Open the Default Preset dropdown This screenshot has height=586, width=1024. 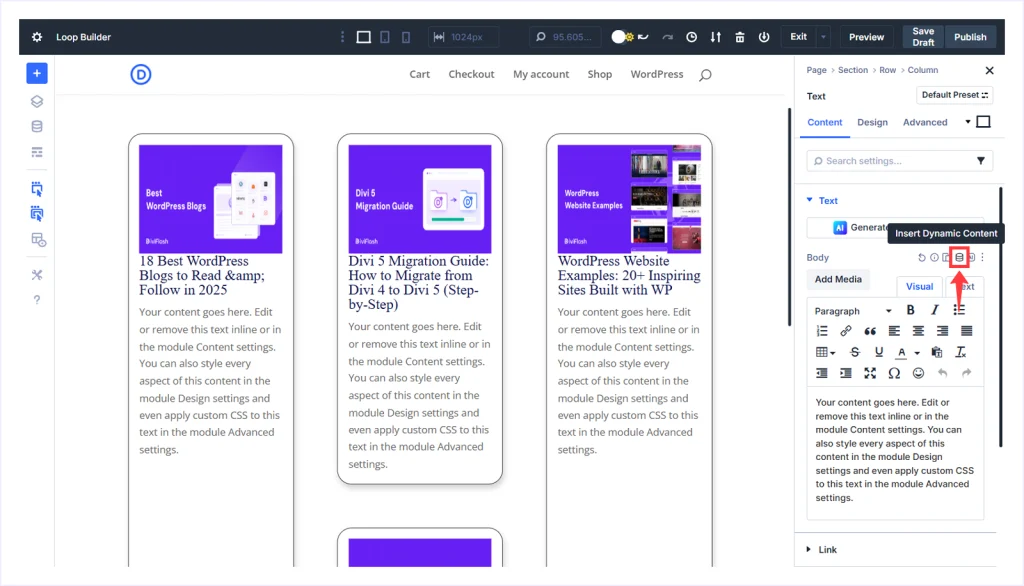coord(954,96)
